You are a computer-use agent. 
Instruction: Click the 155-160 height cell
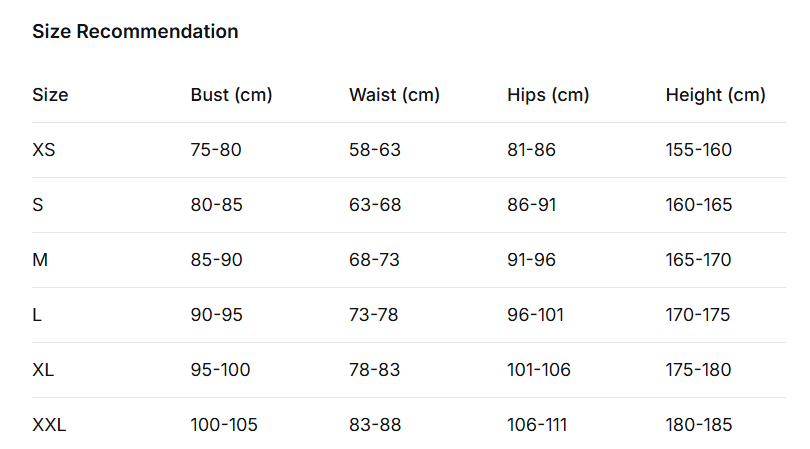click(x=698, y=150)
